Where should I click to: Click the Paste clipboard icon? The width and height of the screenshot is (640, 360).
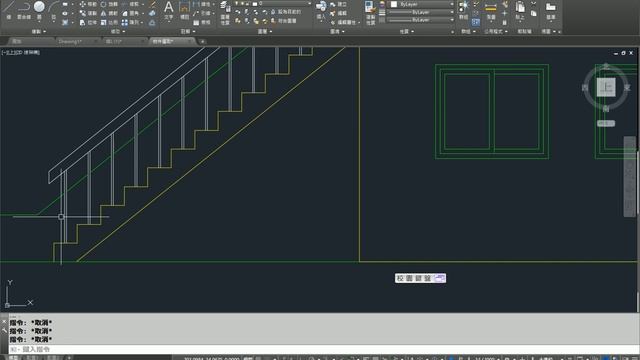pyautogui.click(x=520, y=10)
